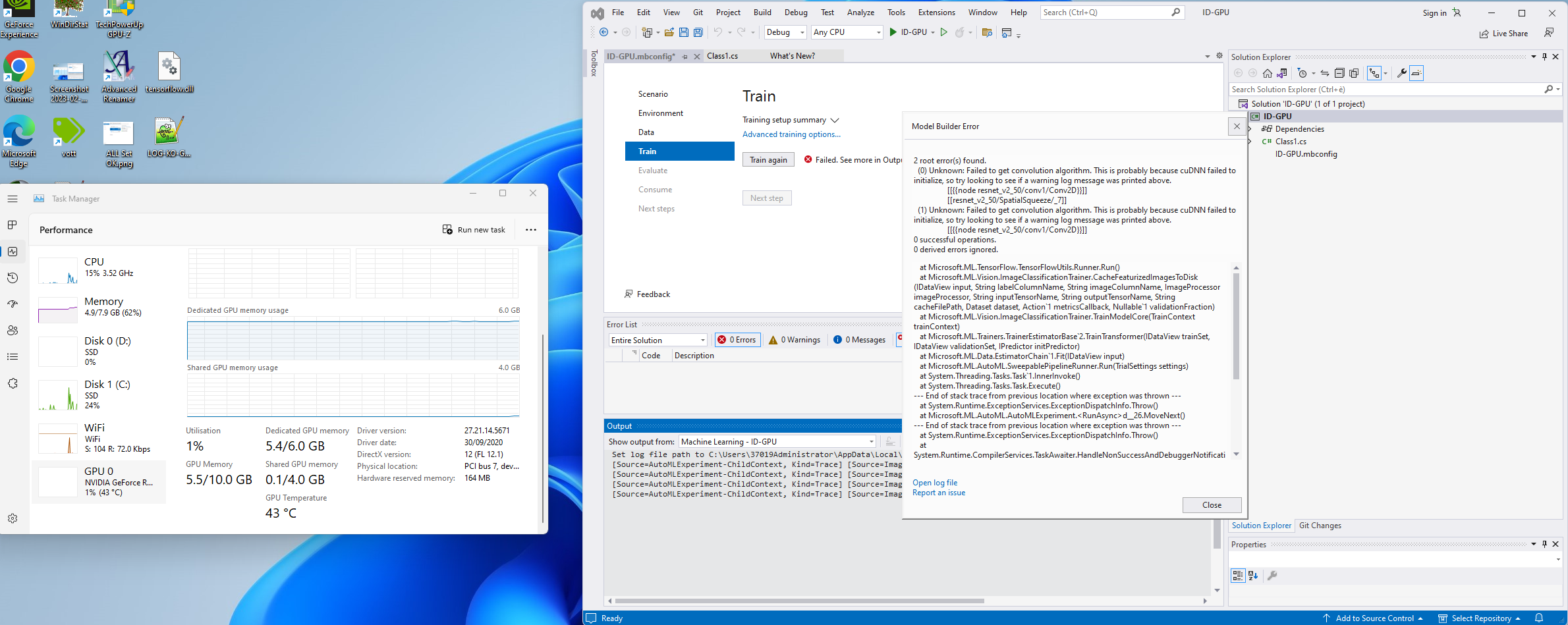Image resolution: width=1568 pixels, height=625 pixels.
Task: Switch to the Git Changes tab
Action: 1320,525
